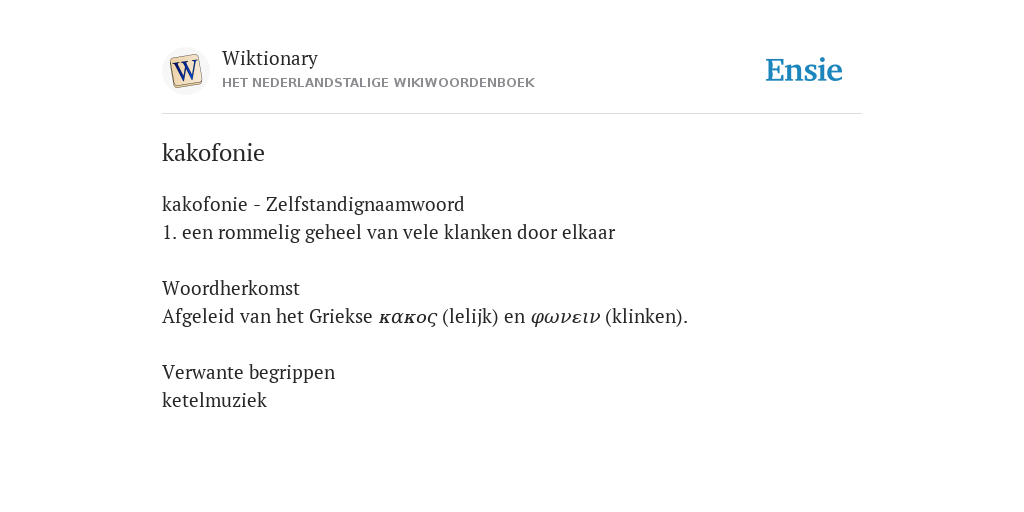
Task: Click the Wiktionary W logo icon
Action: [185, 71]
